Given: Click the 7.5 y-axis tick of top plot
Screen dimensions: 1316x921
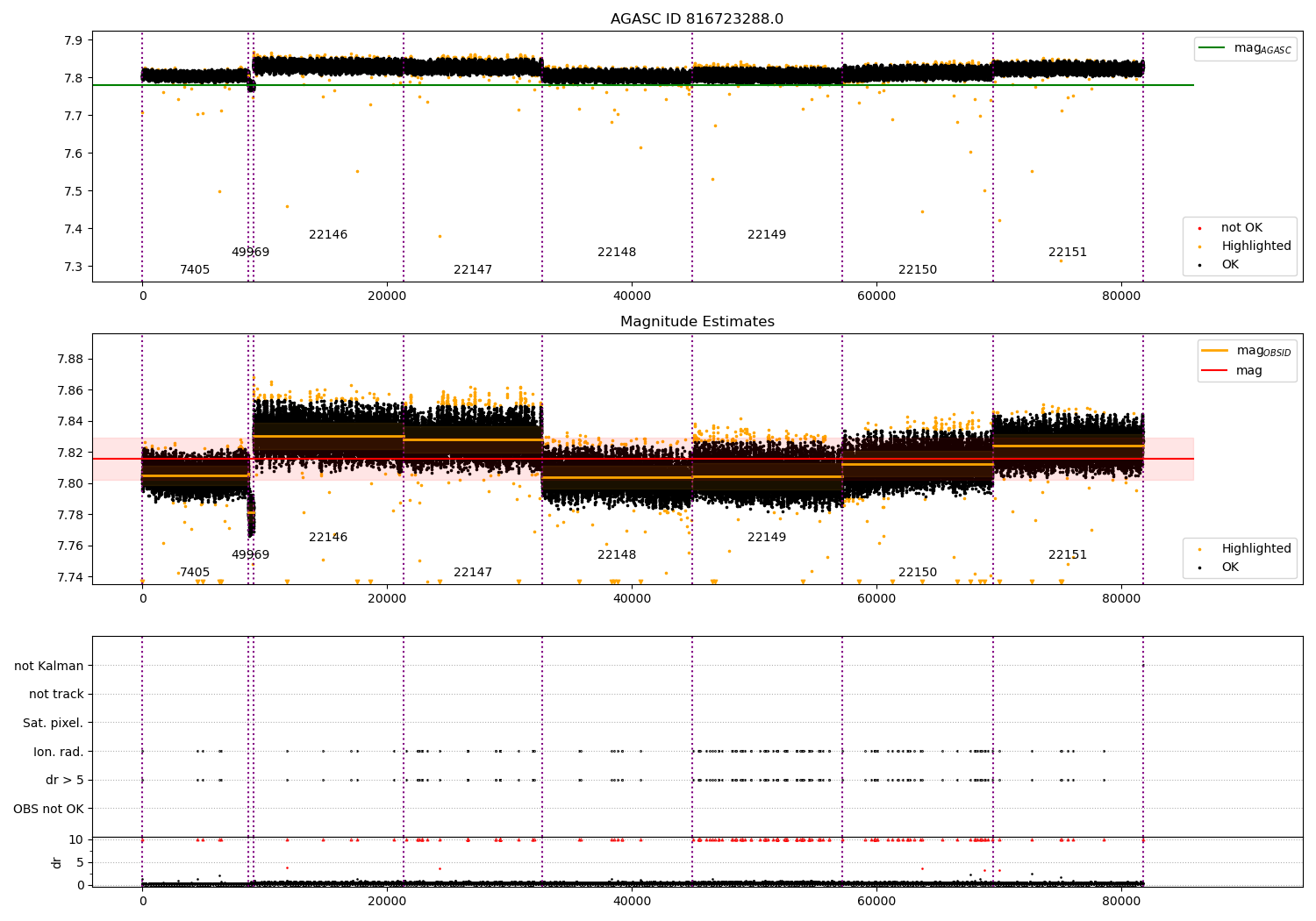Looking at the screenshot, I should pyautogui.click(x=74, y=191).
